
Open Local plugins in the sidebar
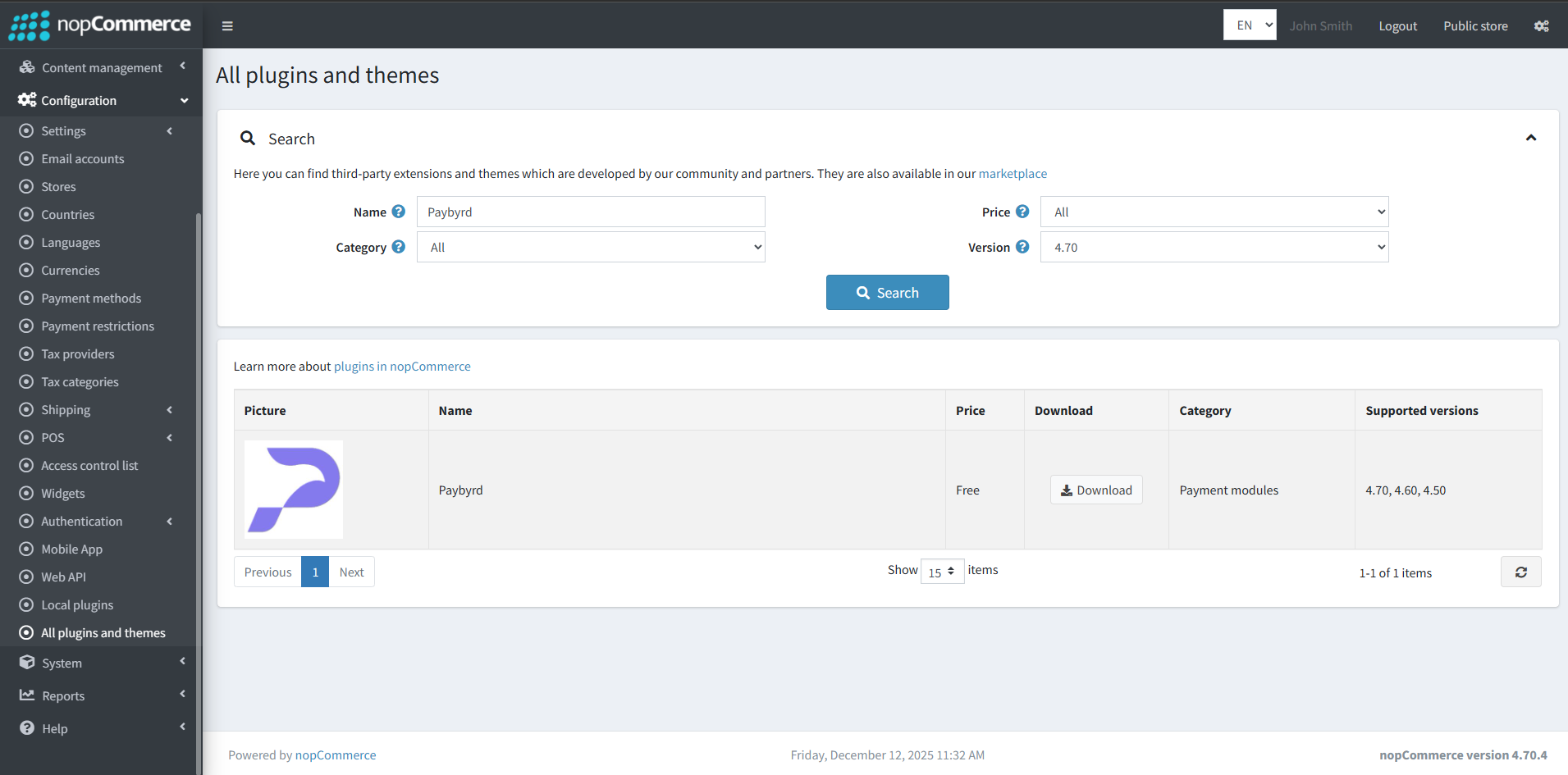pos(76,604)
